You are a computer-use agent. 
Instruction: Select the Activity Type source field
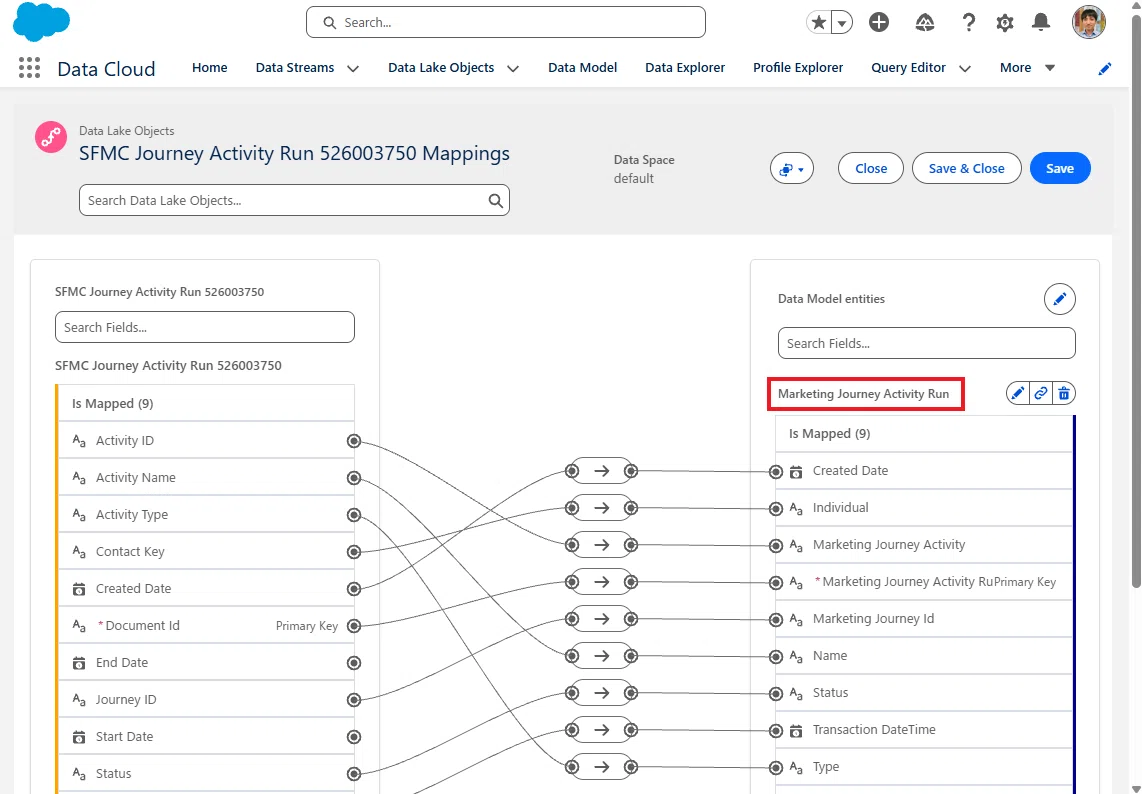tap(206, 514)
